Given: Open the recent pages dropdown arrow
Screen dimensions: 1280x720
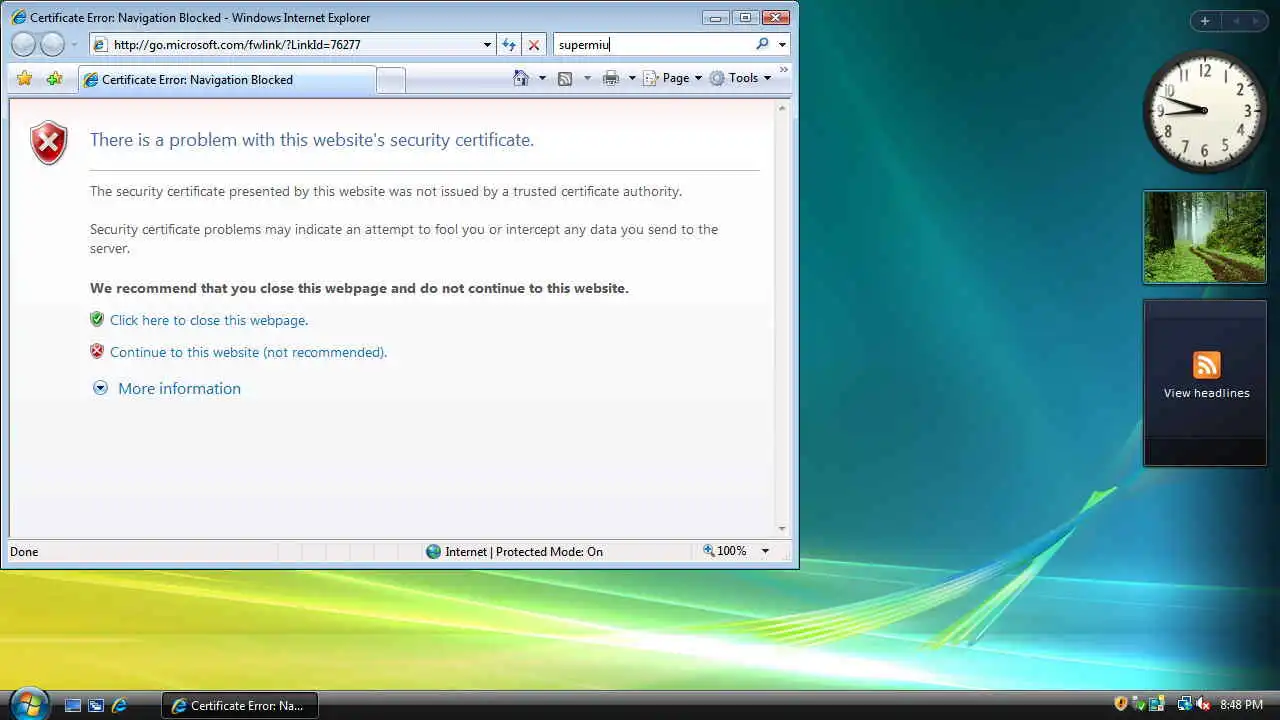Looking at the screenshot, I should pos(74,45).
